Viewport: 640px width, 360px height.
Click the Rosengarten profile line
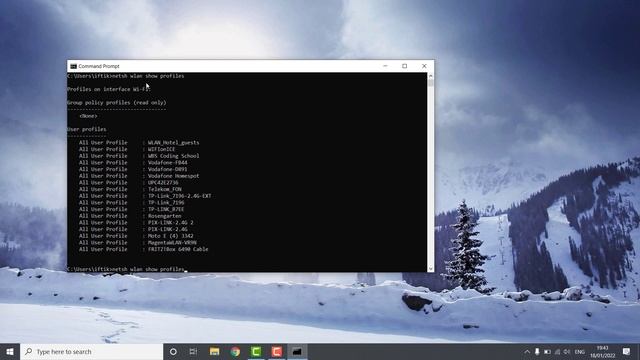130,216
